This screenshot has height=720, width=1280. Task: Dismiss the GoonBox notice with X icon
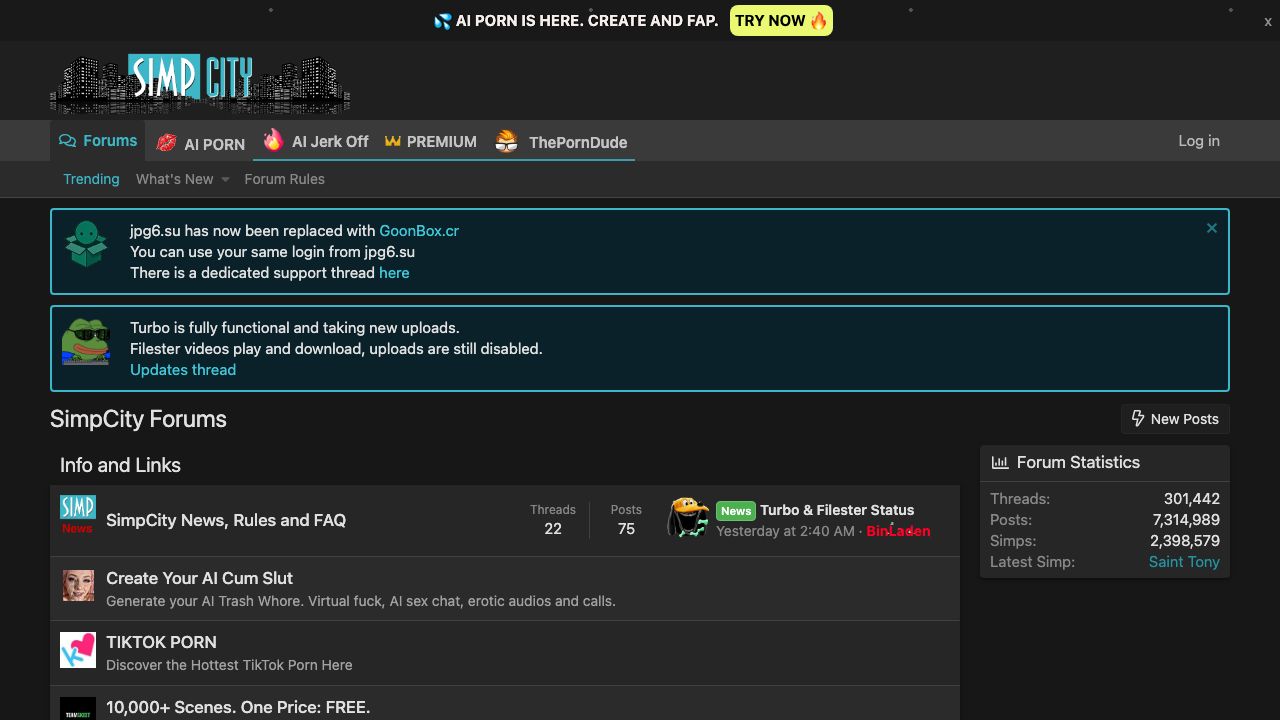pyautogui.click(x=1211, y=228)
